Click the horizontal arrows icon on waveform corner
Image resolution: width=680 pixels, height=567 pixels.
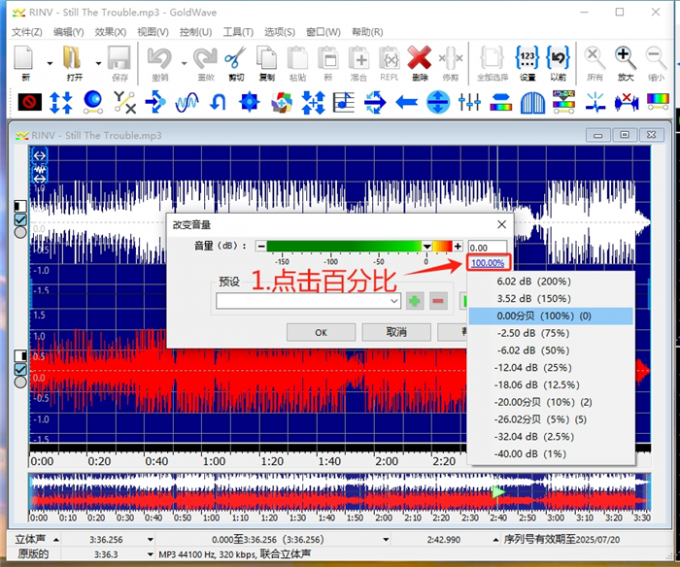pyautogui.click(x=39, y=155)
